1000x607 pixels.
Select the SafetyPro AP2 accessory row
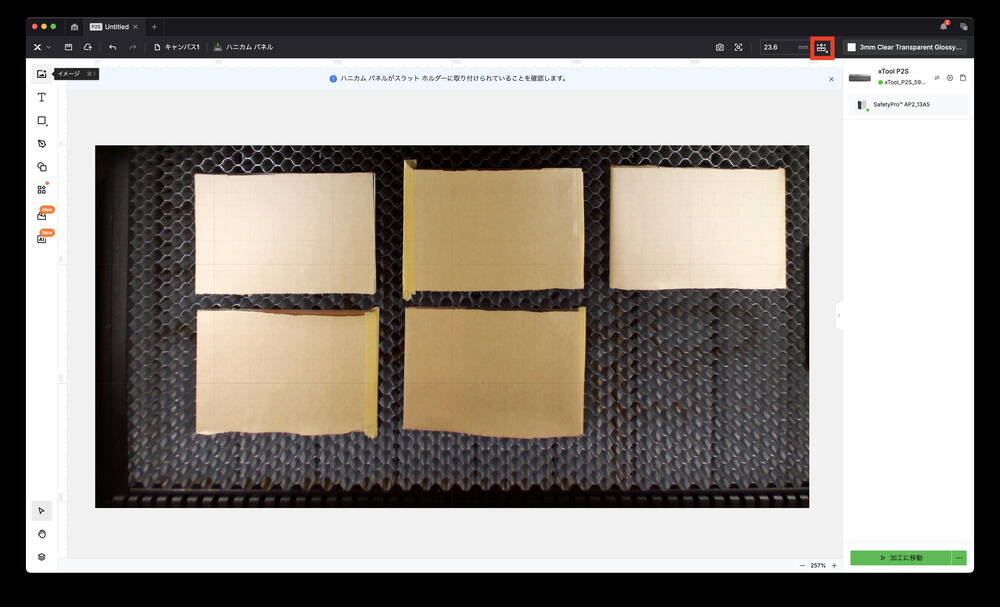908,105
